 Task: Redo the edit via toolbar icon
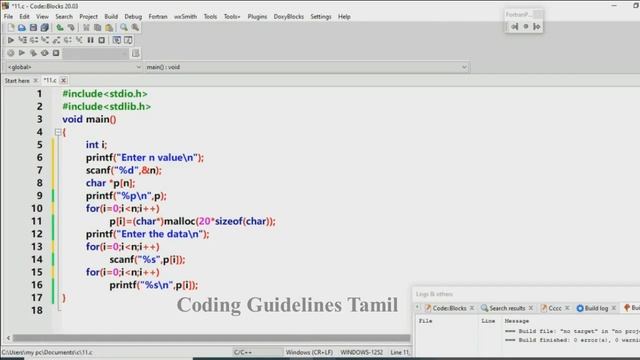point(71,27)
